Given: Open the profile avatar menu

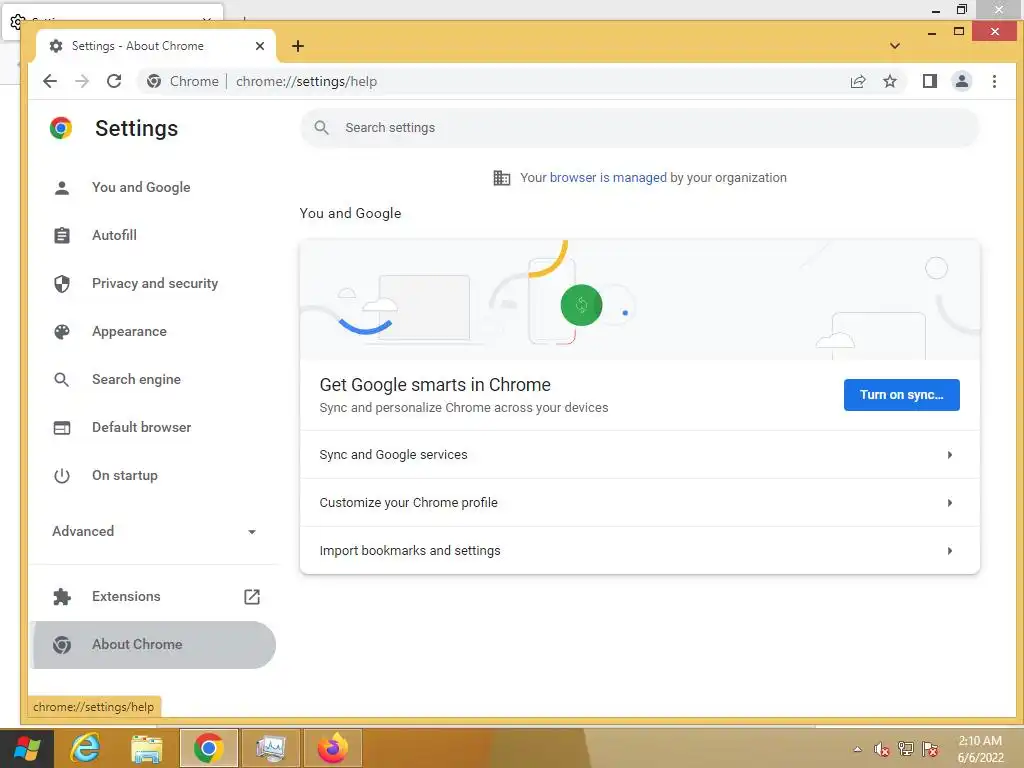Looking at the screenshot, I should (x=961, y=81).
